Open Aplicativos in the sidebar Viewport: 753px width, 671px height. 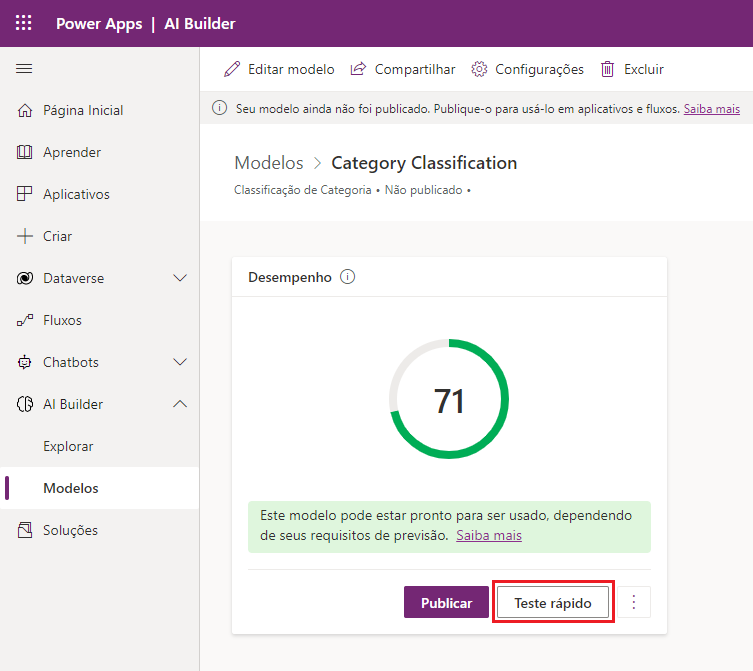click(99, 194)
